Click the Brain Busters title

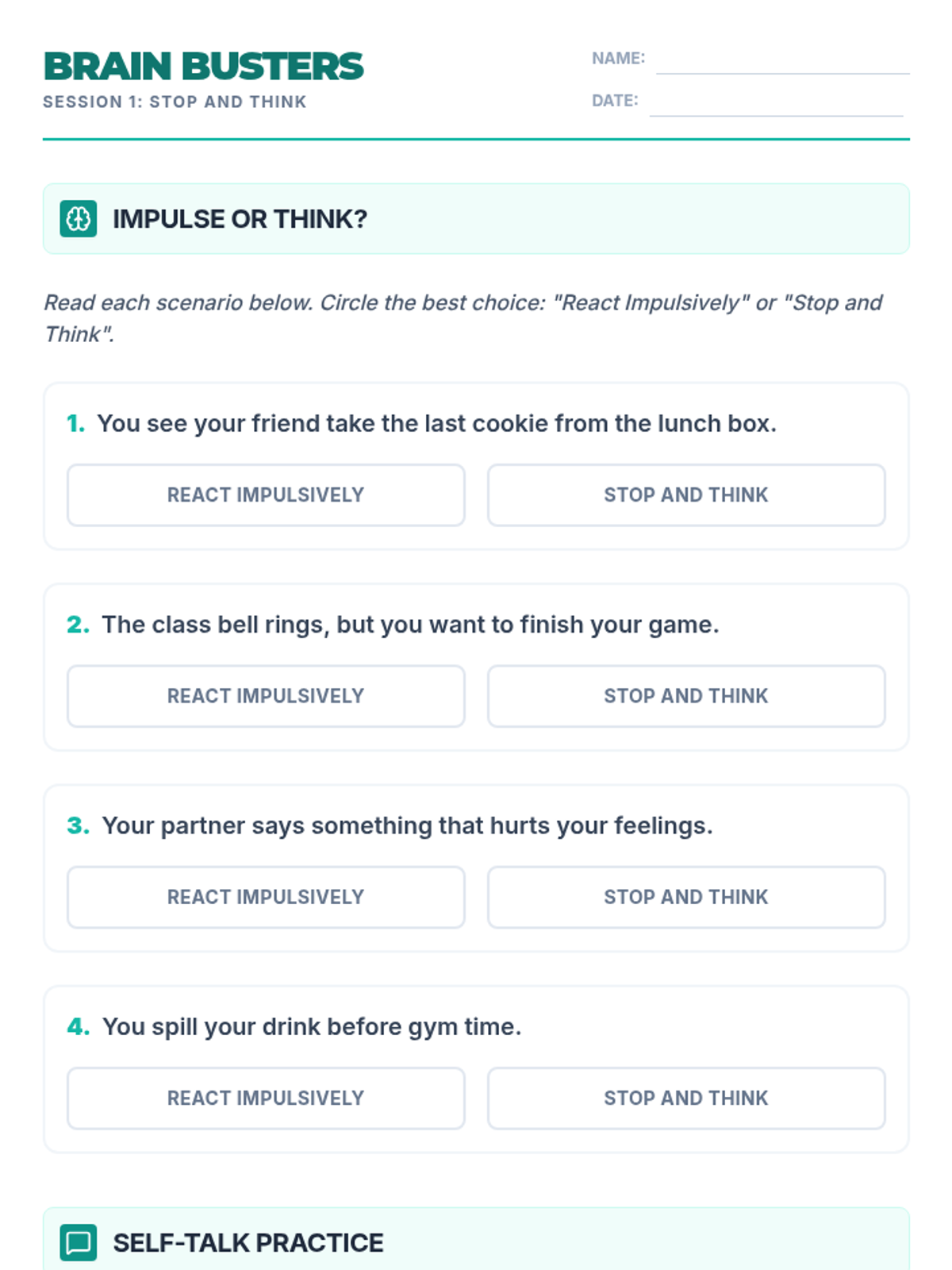203,67
